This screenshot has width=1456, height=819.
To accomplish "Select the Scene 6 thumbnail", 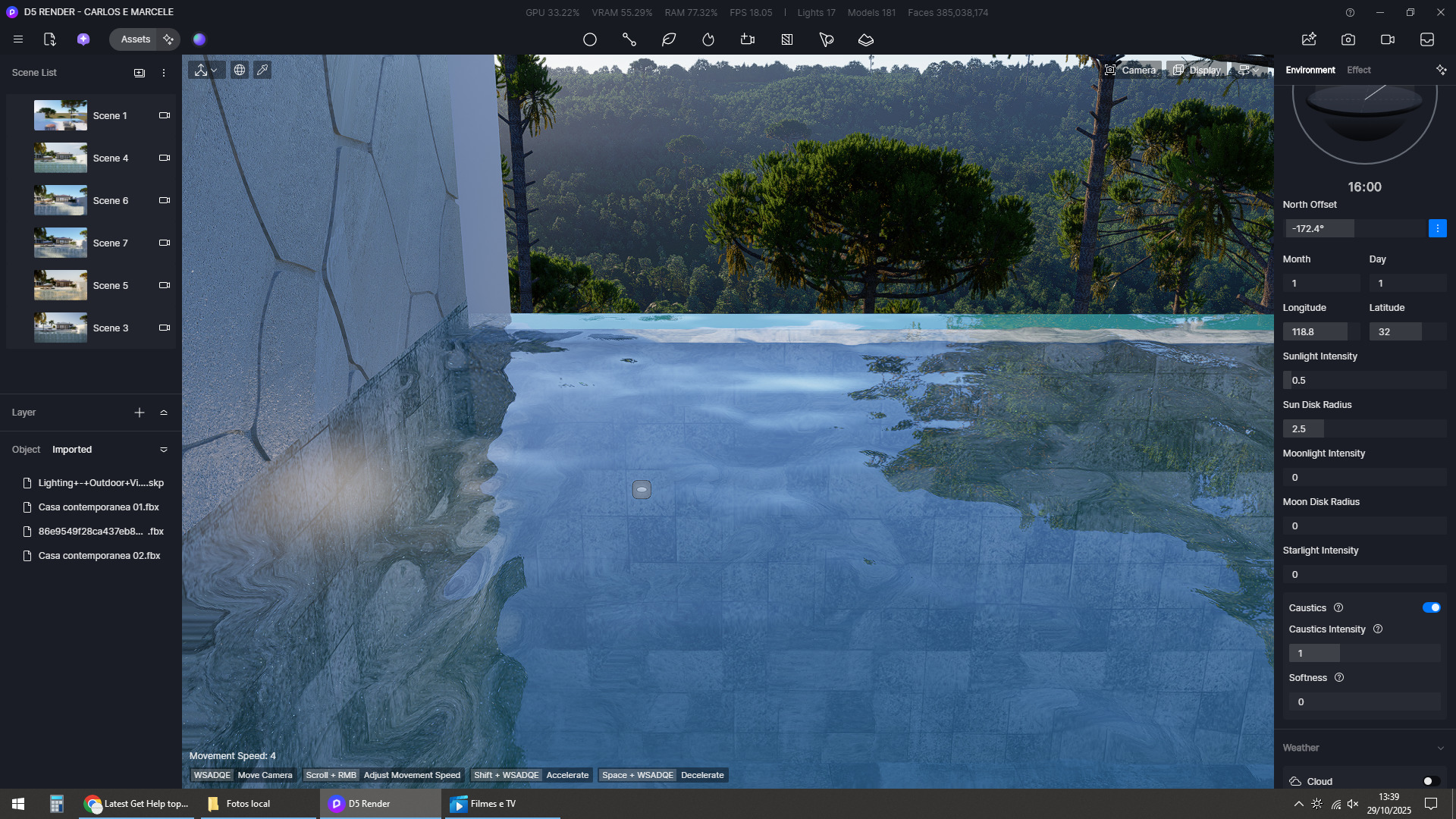I will tap(61, 200).
